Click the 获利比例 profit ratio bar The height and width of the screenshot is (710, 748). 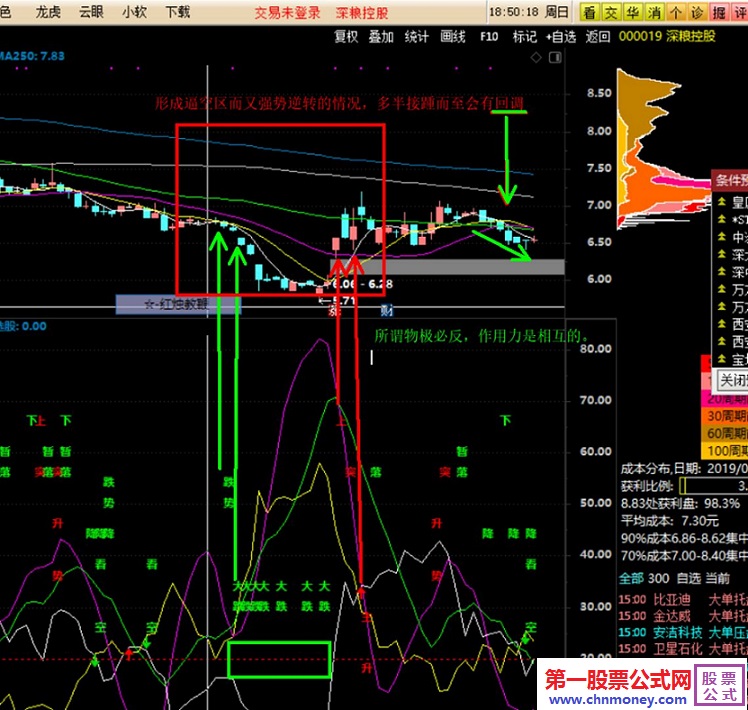[714, 486]
